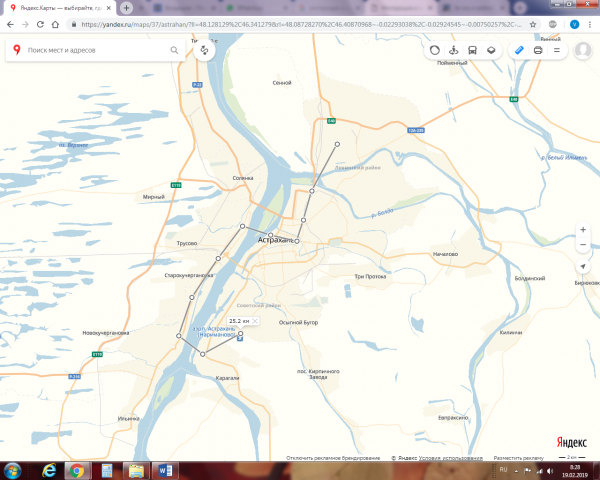Click the Астрахань city label on map
The width and height of the screenshot is (600, 480).
[x=273, y=242]
